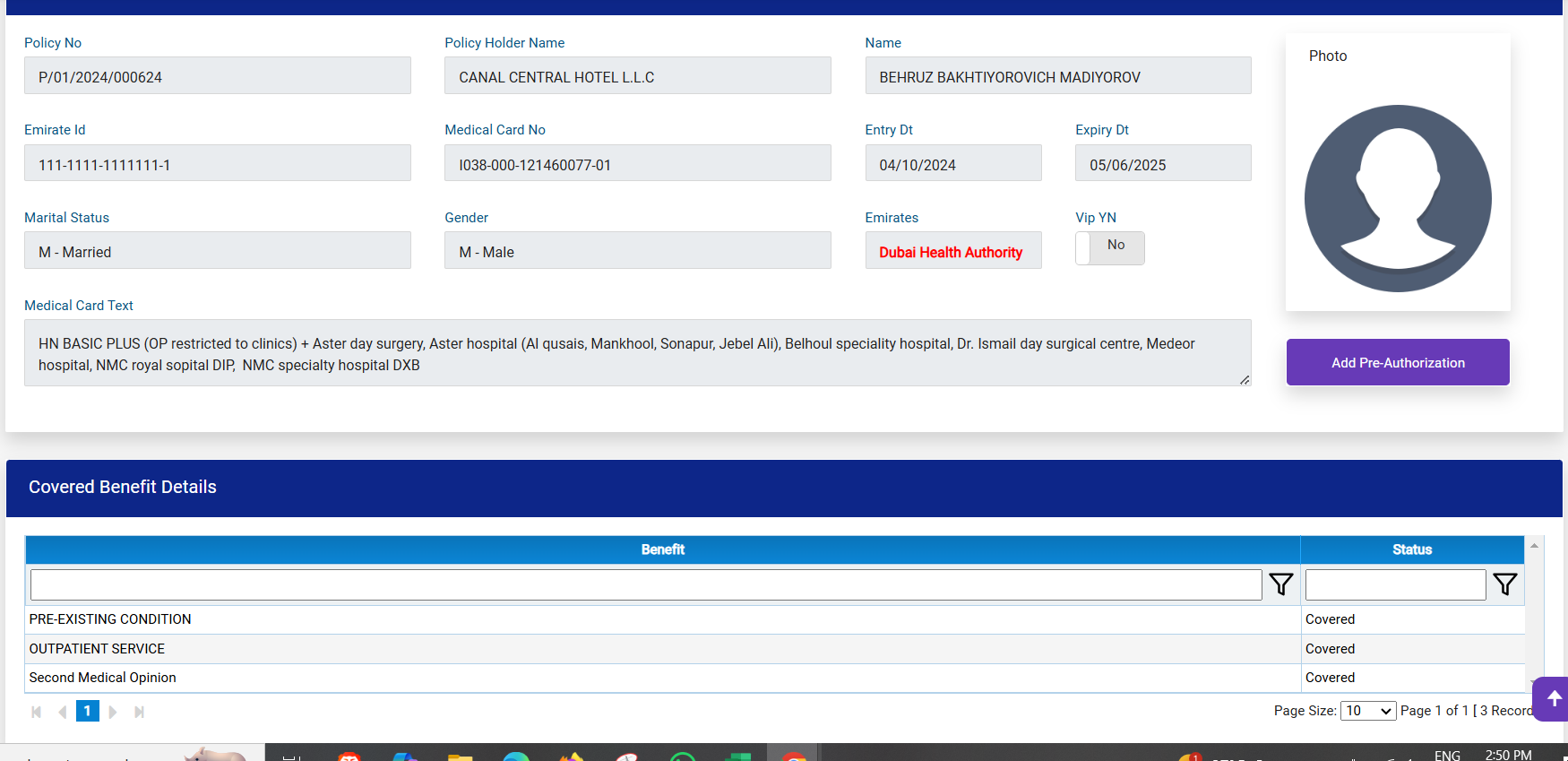
Task: Click the Policy No field
Action: pyautogui.click(x=218, y=76)
